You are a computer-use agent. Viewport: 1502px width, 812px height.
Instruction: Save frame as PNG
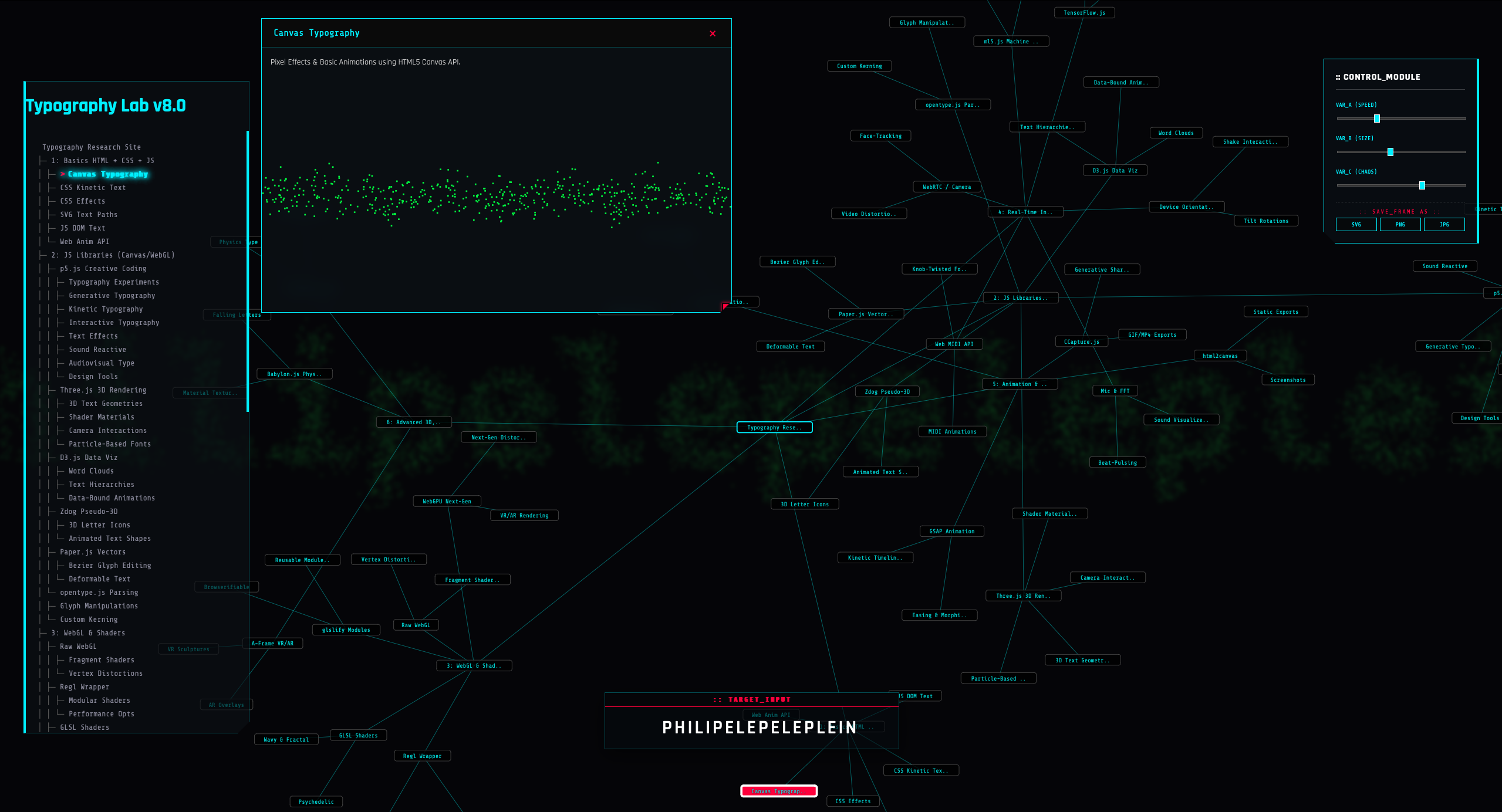(x=1400, y=225)
